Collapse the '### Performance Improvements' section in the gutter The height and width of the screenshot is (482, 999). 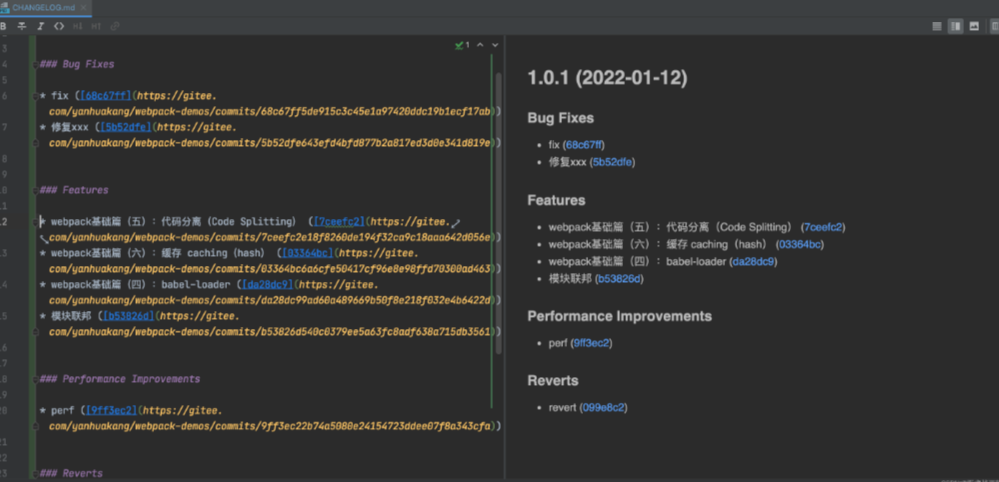click(x=34, y=379)
